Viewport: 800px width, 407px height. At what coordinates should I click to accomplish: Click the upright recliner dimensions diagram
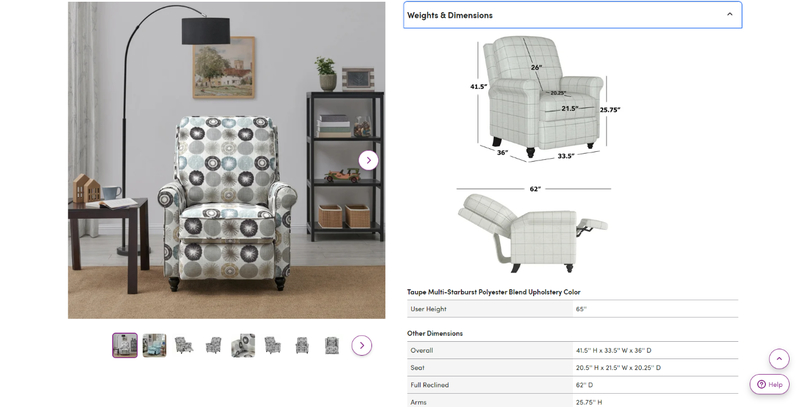(545, 98)
